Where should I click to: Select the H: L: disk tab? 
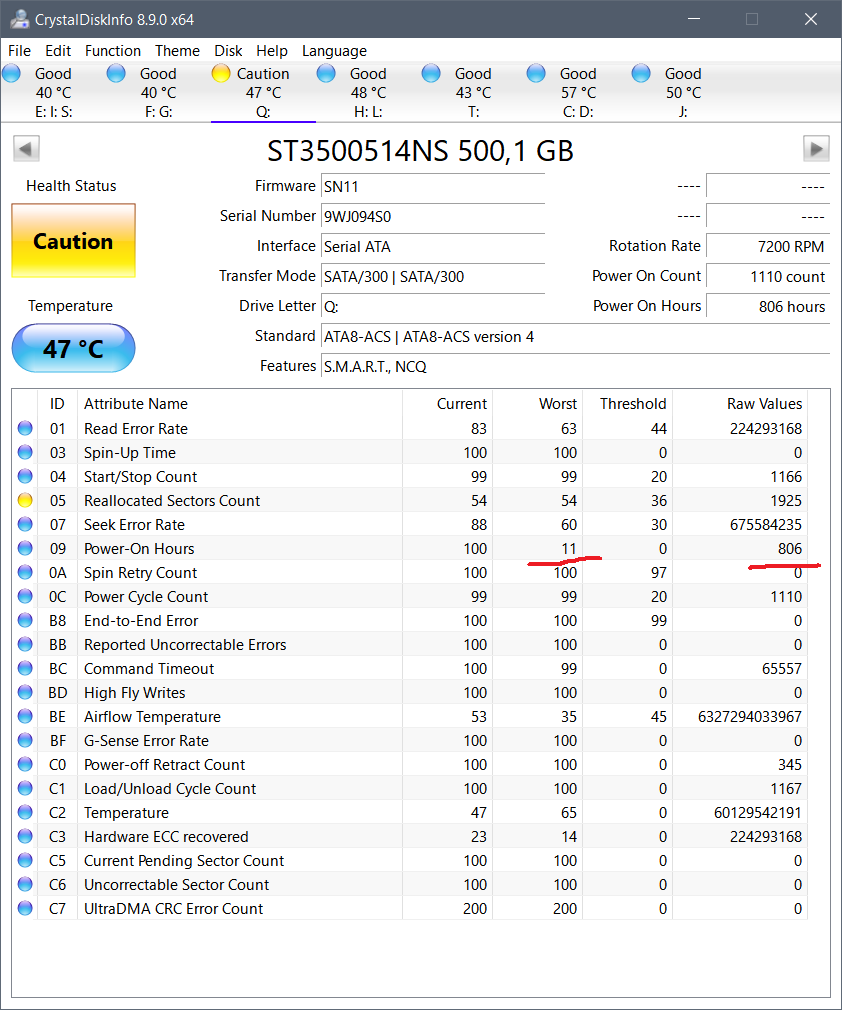pyautogui.click(x=368, y=93)
